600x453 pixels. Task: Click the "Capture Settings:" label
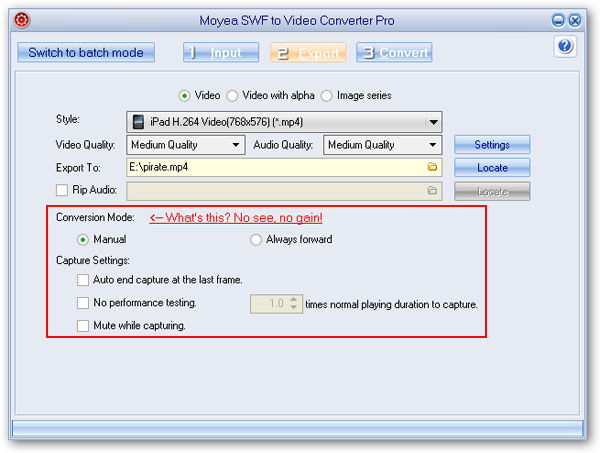click(93, 261)
